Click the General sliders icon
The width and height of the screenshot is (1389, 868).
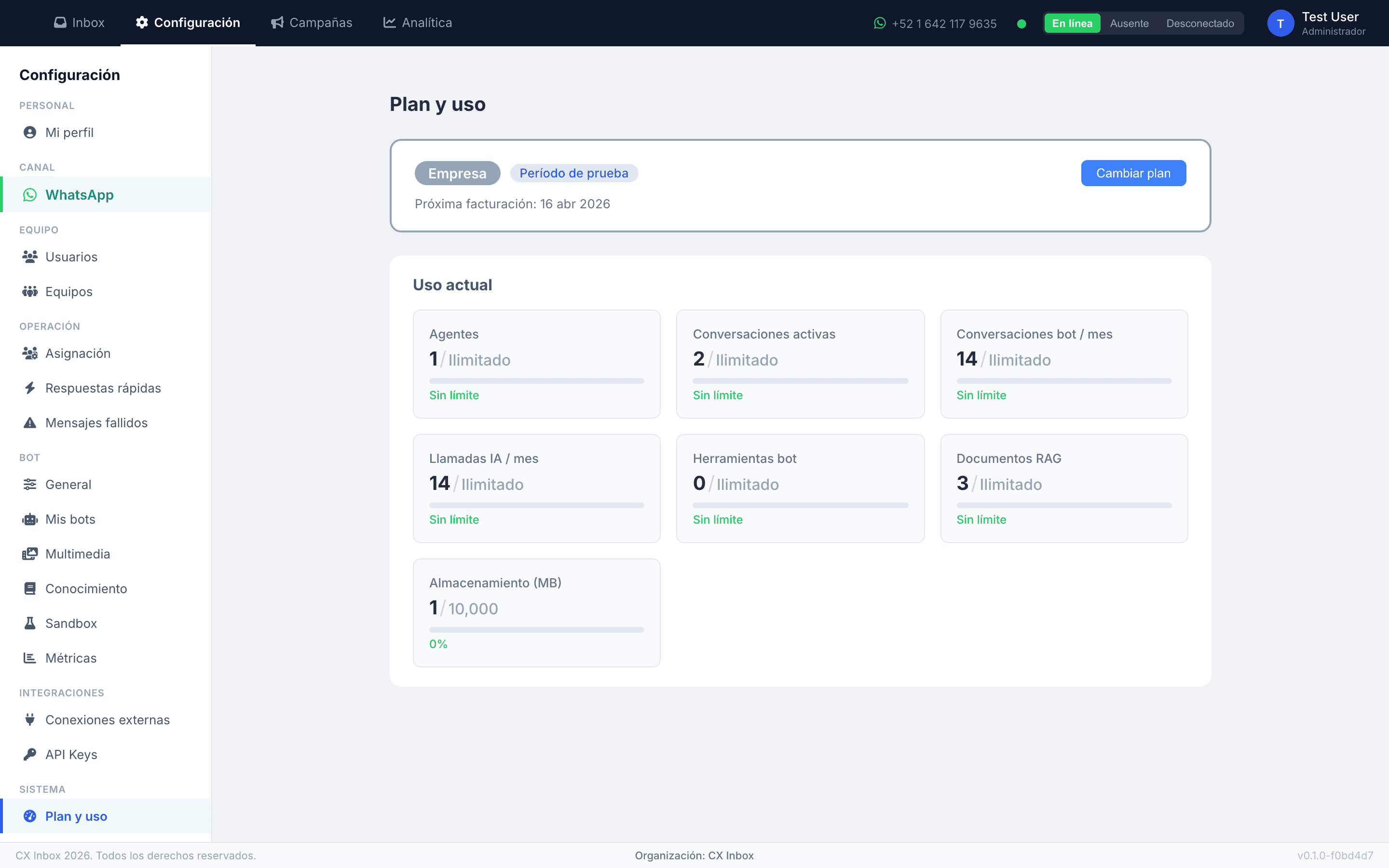[x=30, y=485]
